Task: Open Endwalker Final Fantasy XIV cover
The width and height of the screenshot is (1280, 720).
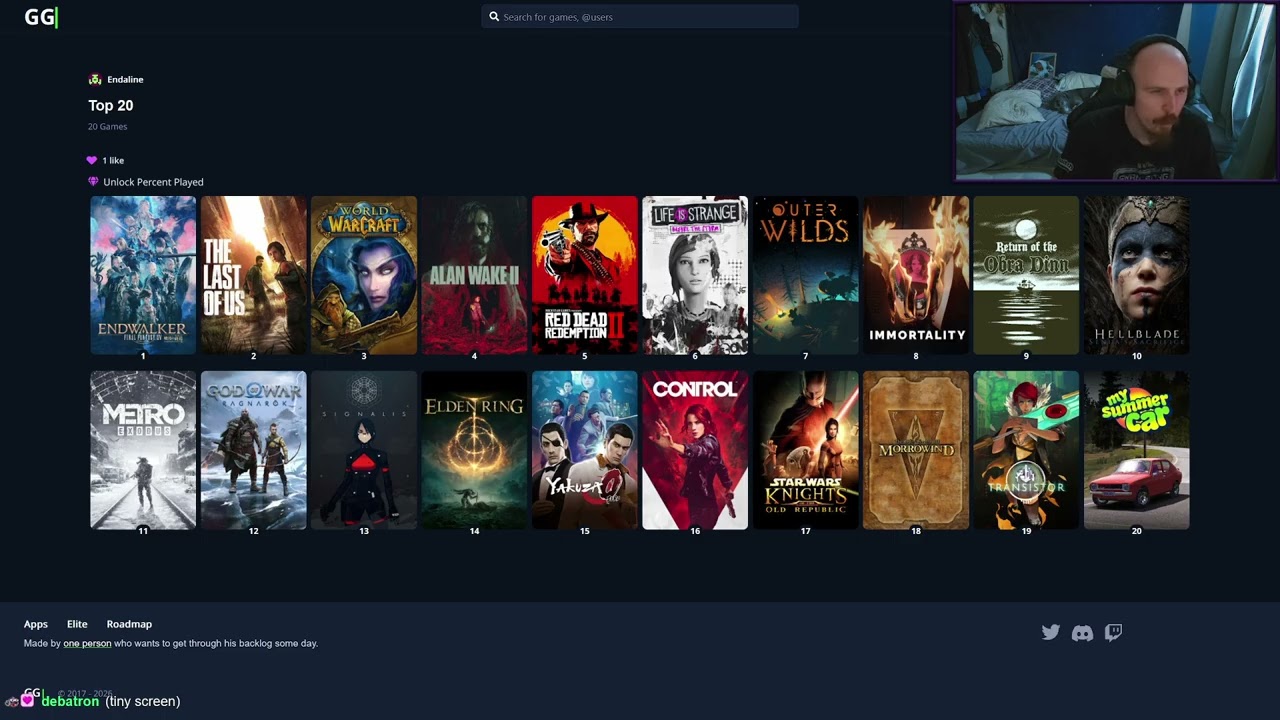Action: (143, 275)
